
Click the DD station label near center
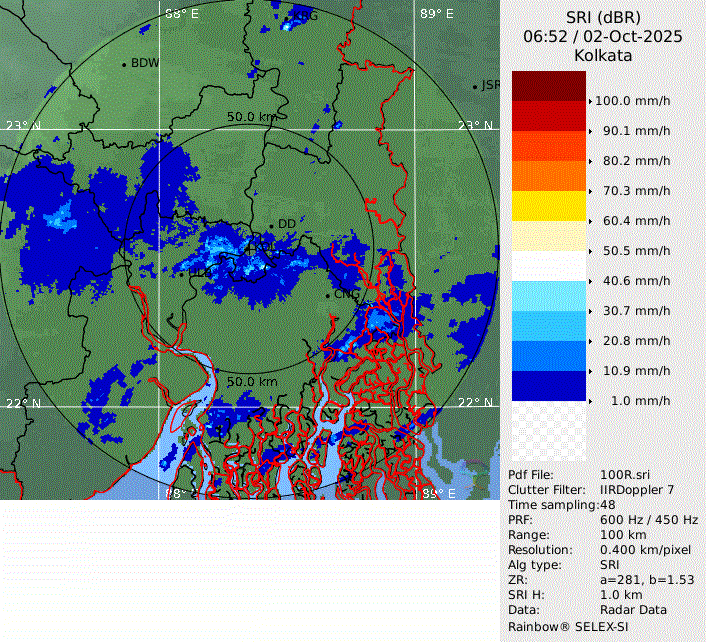(x=286, y=224)
